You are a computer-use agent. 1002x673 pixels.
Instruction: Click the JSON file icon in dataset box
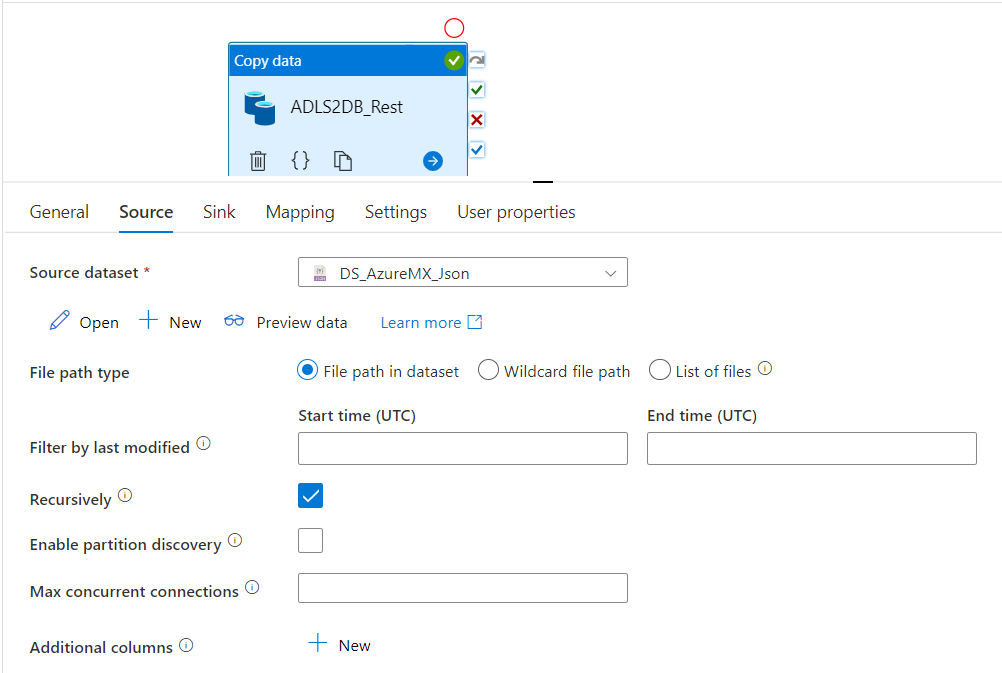click(x=320, y=274)
